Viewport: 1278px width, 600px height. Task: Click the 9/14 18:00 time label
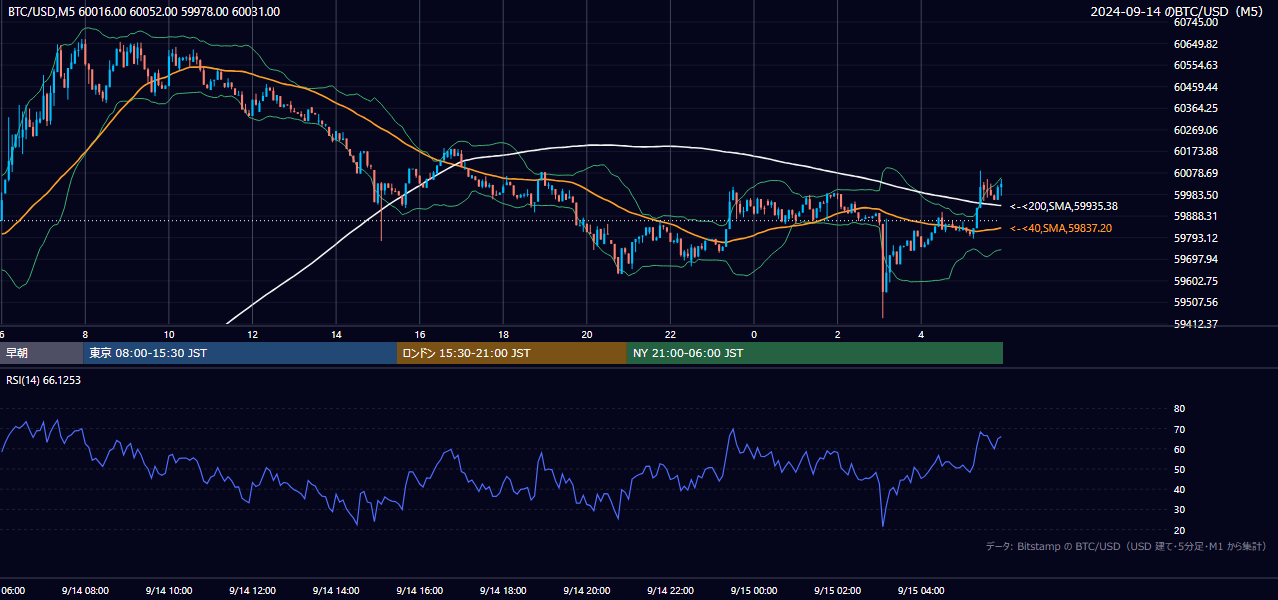click(503, 591)
